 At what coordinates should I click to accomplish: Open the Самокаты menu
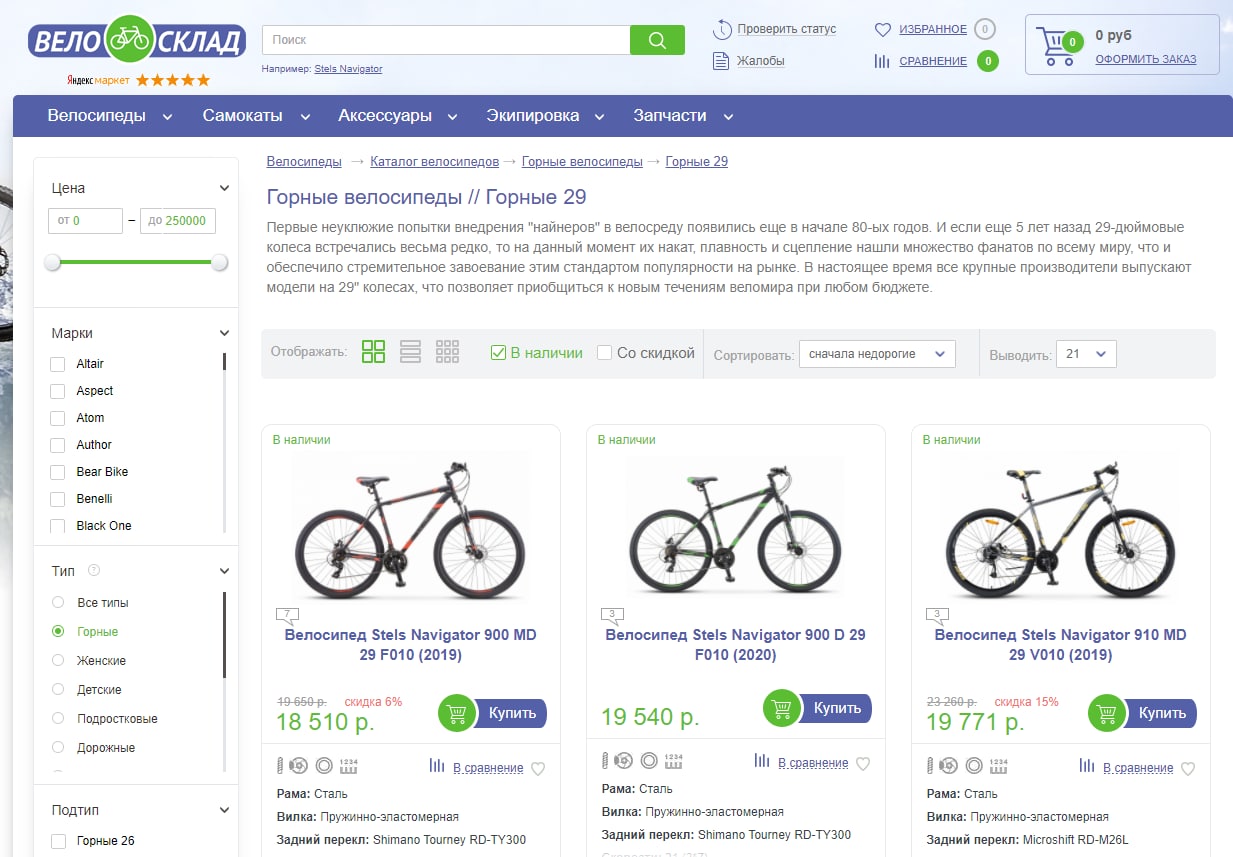[256, 116]
